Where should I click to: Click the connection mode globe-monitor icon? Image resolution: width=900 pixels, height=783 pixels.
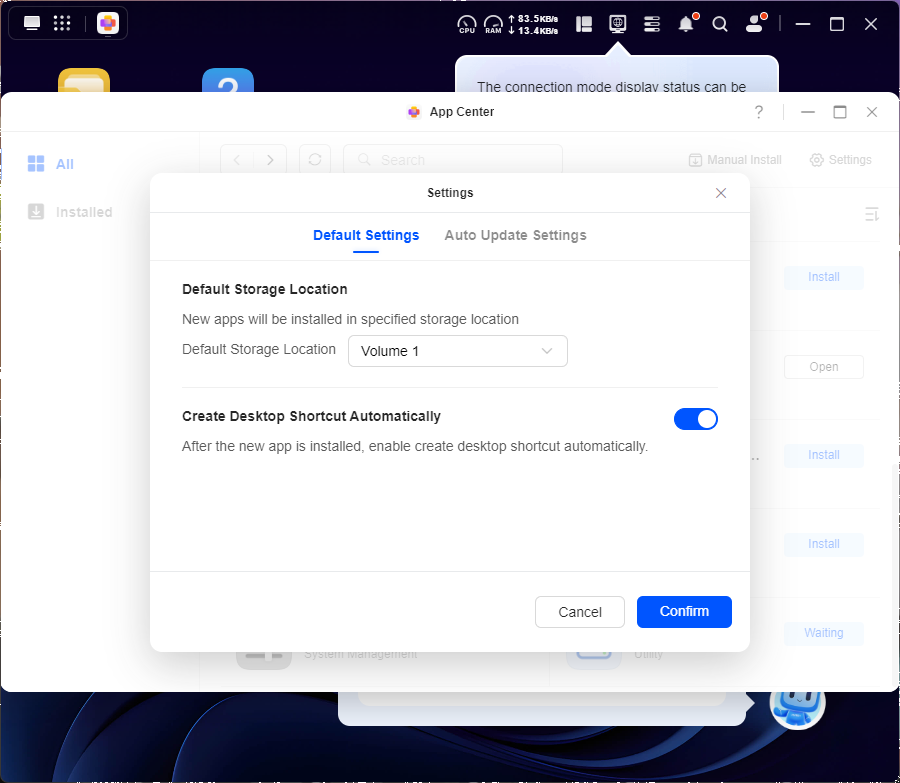(618, 23)
